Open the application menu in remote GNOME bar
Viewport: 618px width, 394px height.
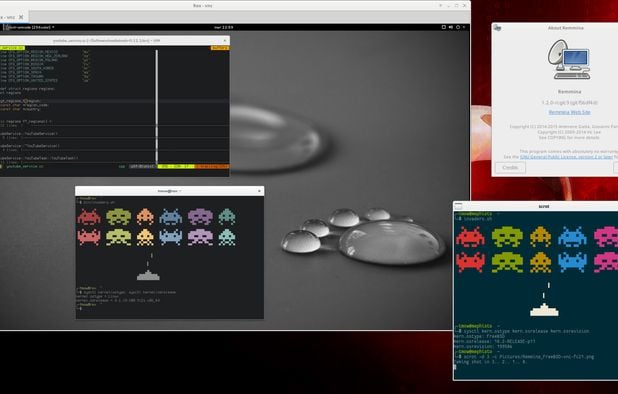28,27
